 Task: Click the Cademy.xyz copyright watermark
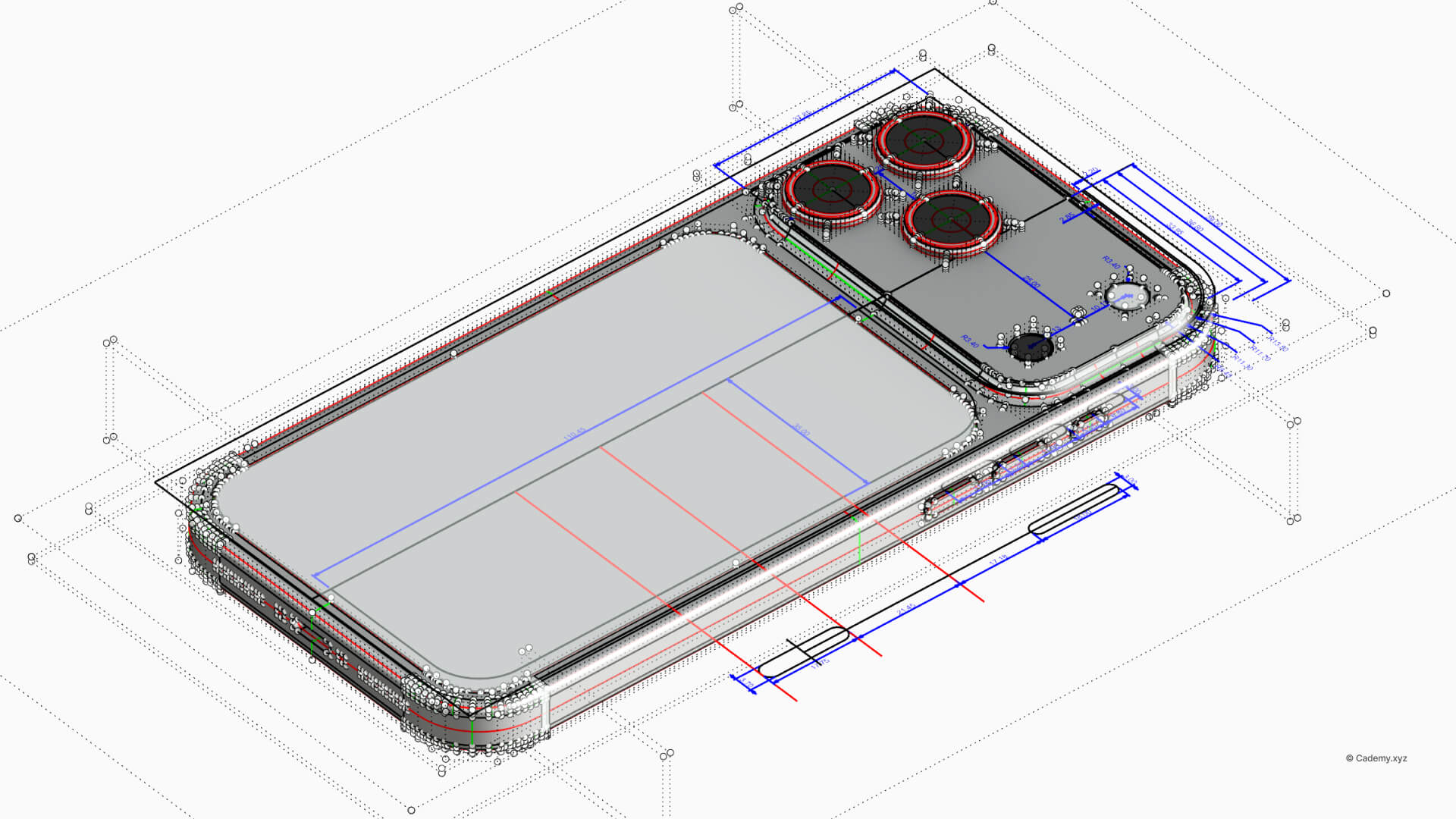(1376, 758)
